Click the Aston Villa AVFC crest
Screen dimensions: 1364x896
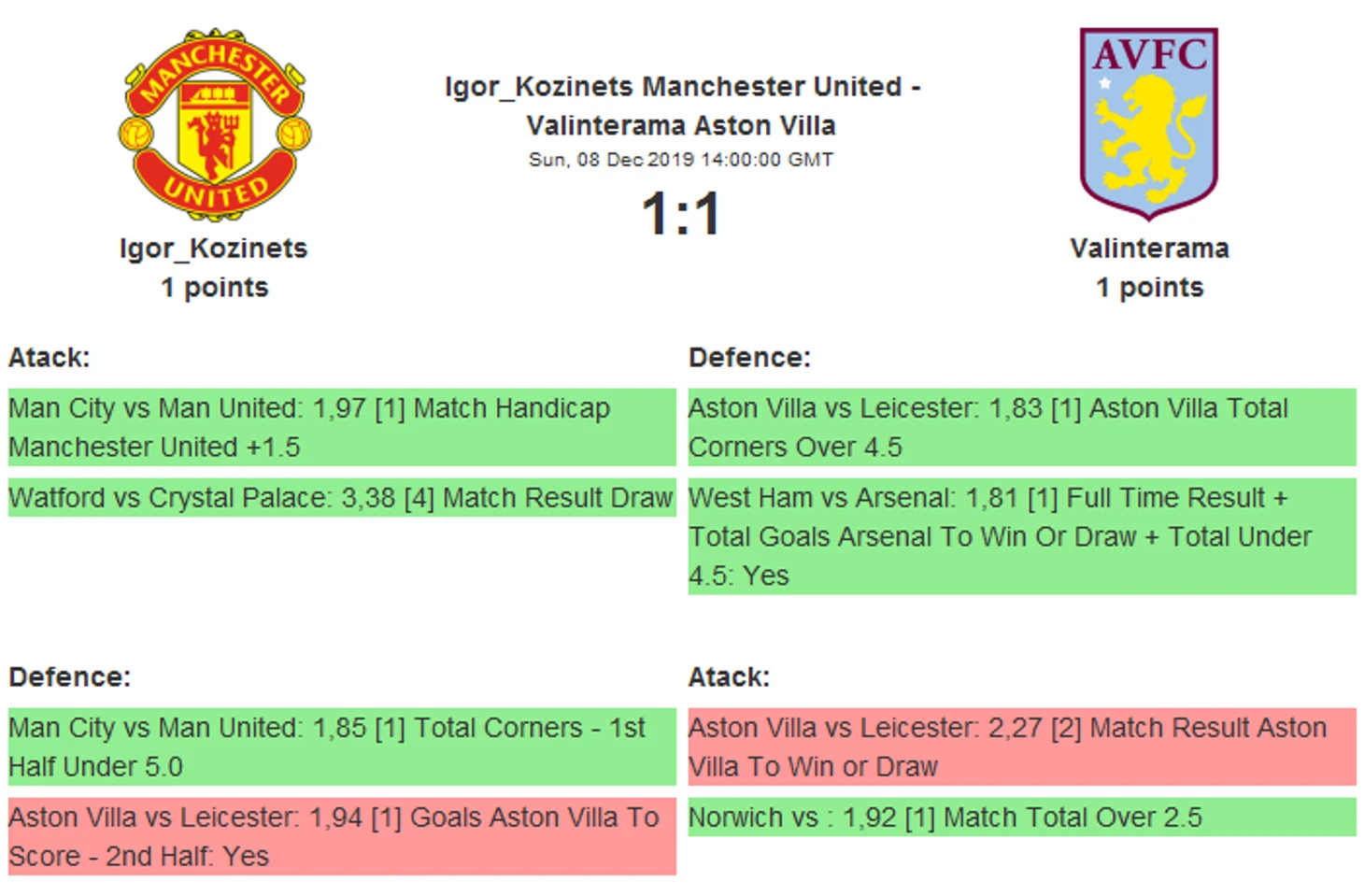1149,123
